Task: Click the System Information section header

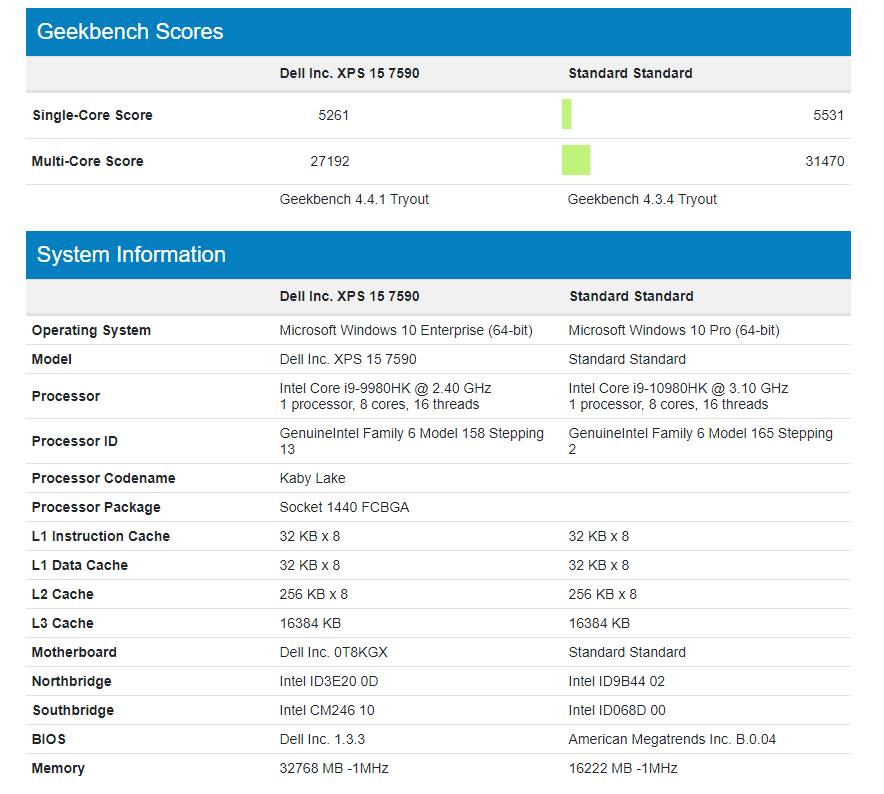Action: click(131, 255)
